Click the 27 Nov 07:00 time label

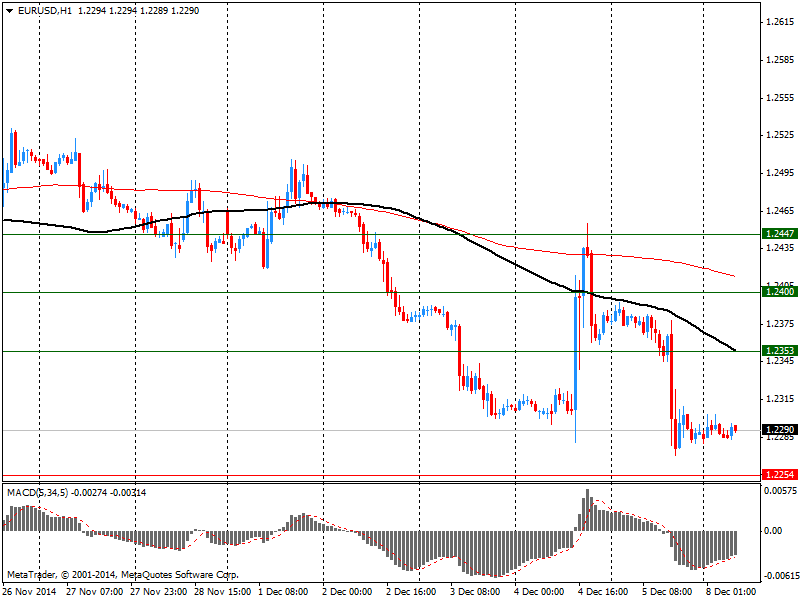click(94, 592)
